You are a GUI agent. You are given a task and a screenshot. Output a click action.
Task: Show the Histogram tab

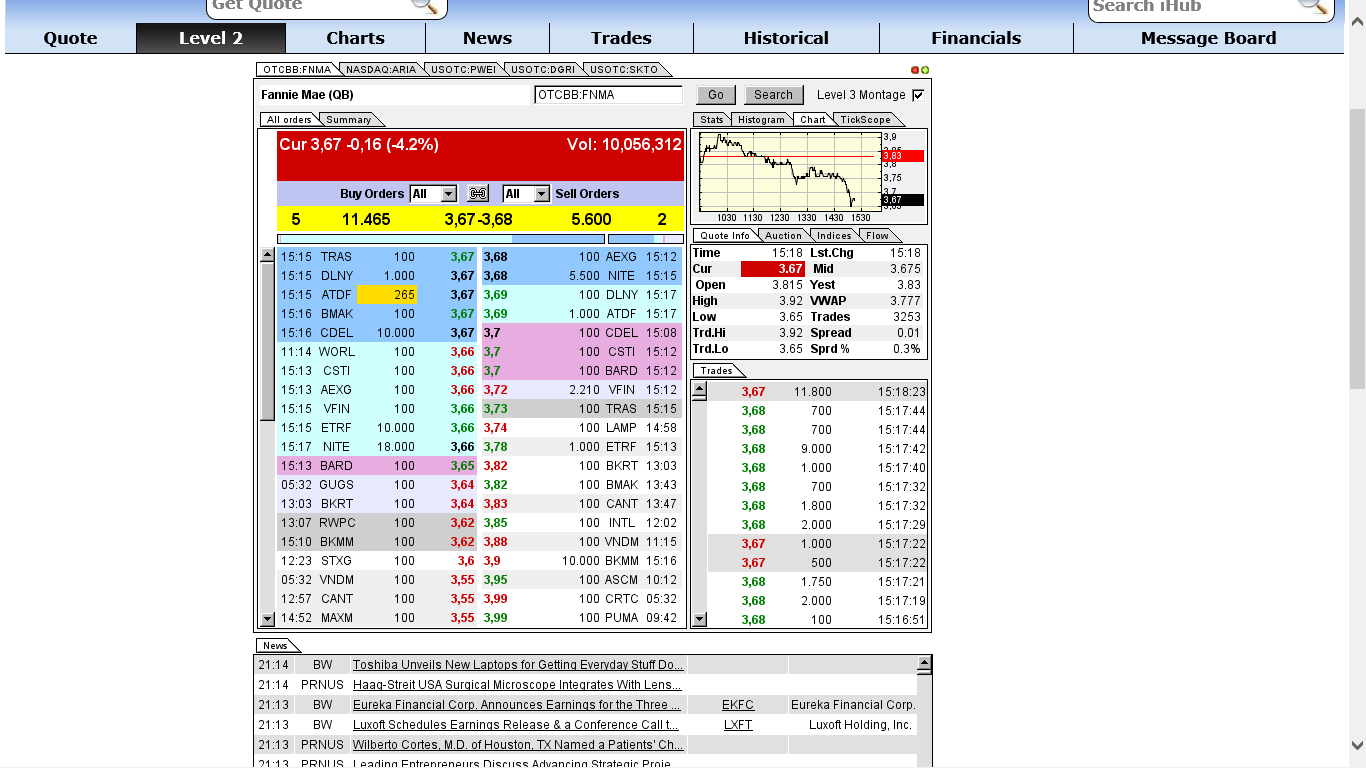click(x=762, y=120)
